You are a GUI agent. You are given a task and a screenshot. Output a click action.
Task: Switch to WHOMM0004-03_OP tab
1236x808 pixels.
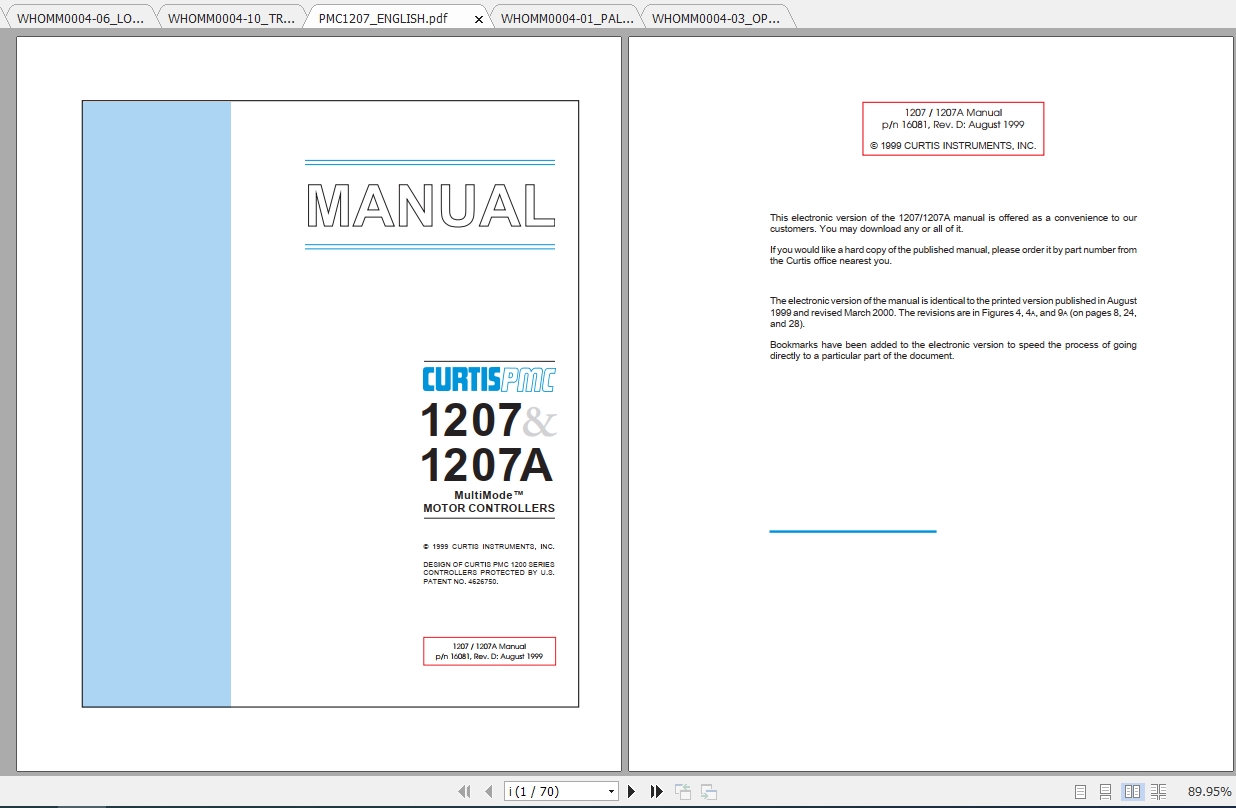(716, 18)
